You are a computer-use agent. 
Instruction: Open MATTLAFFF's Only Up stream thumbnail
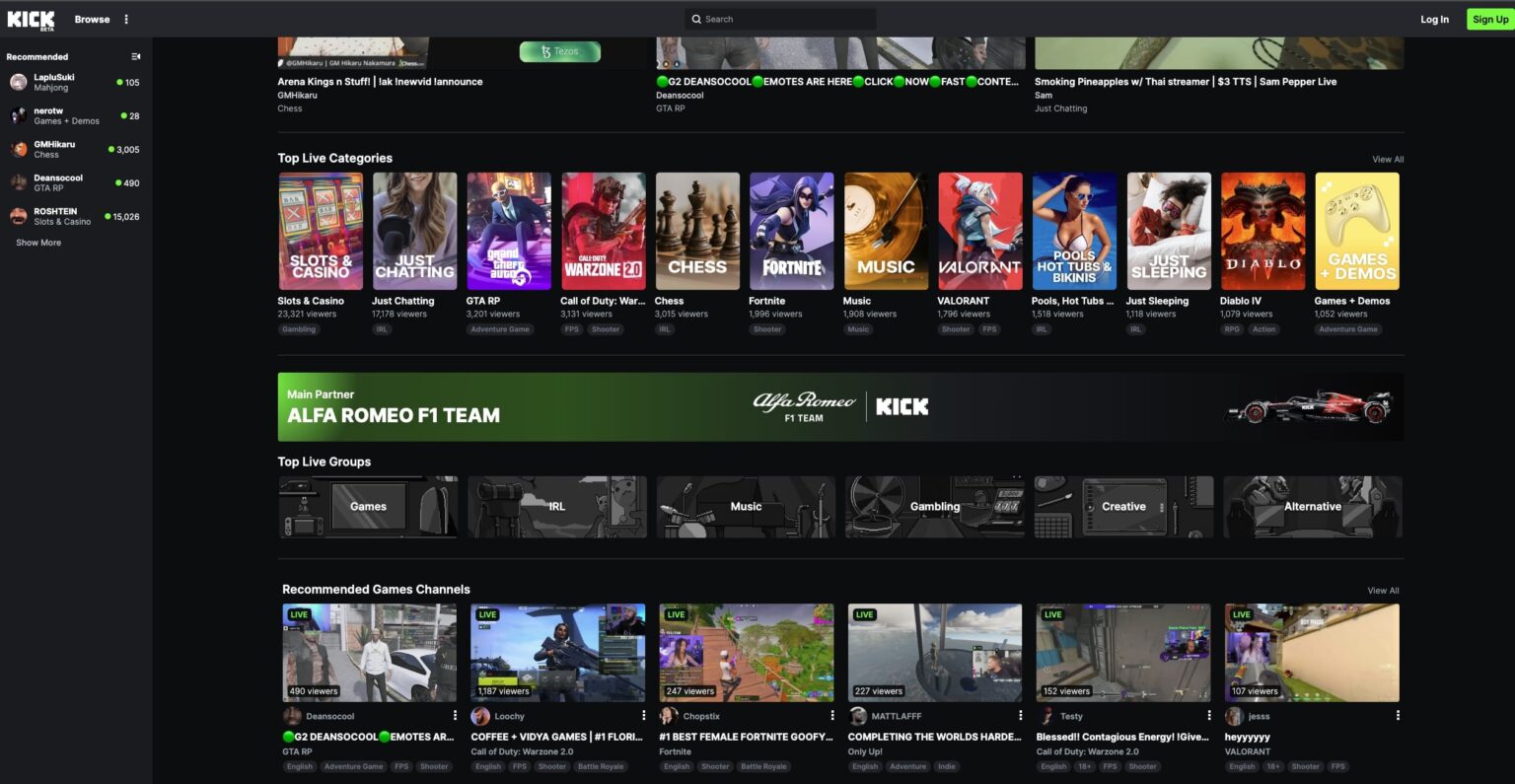935,653
